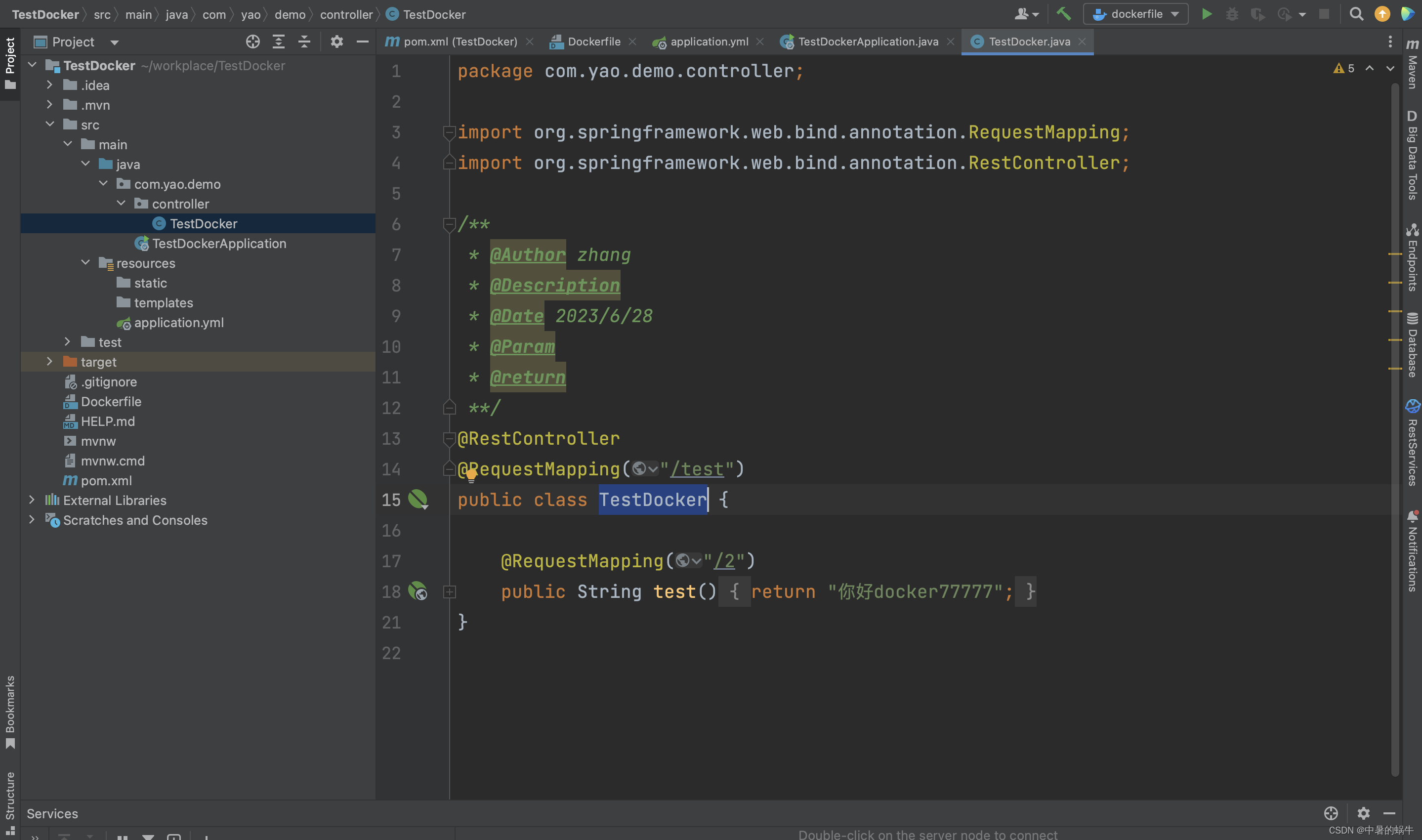Open the Services panel at bottom
The image size is (1422, 840).
click(52, 813)
